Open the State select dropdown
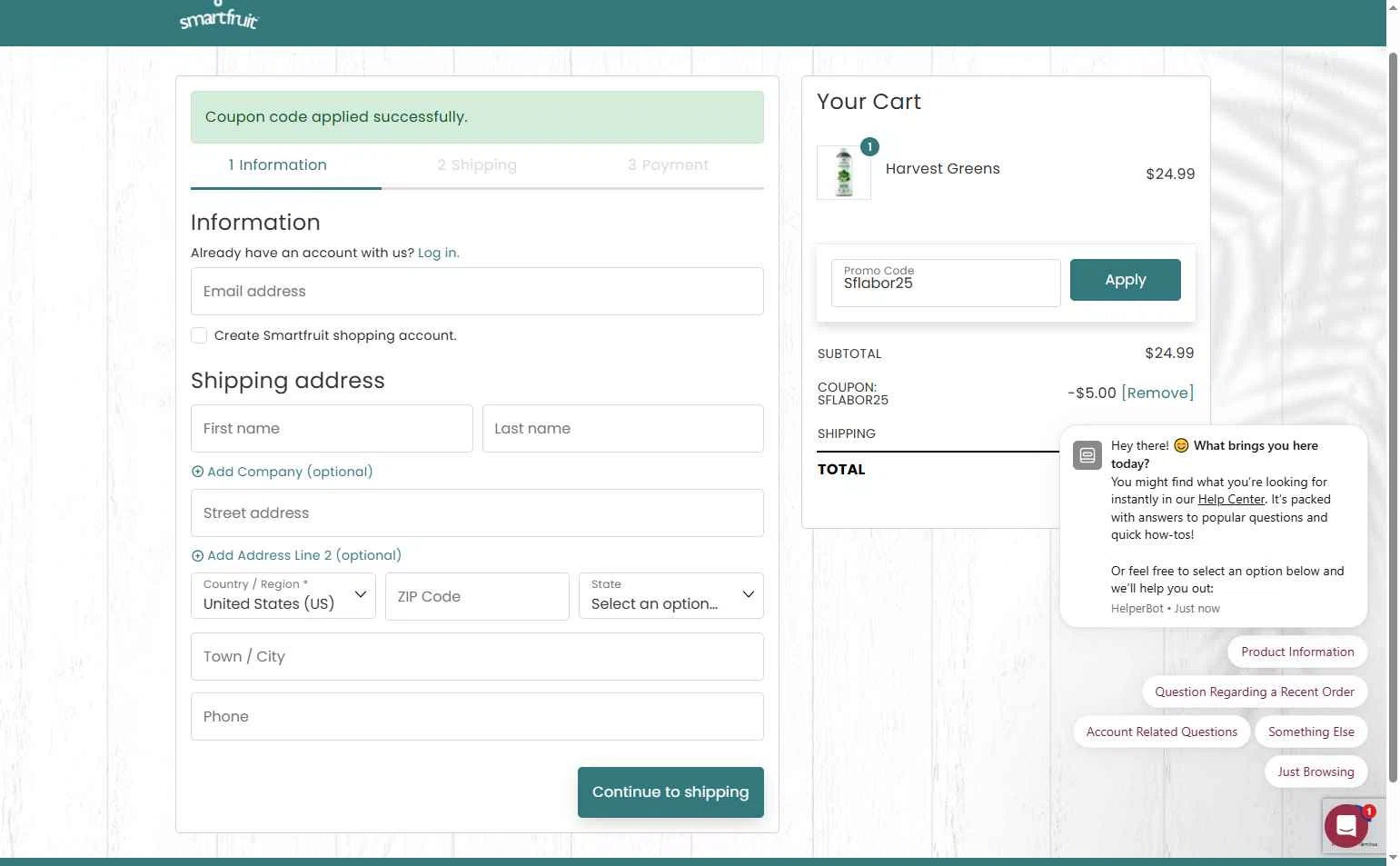 [x=671, y=596]
